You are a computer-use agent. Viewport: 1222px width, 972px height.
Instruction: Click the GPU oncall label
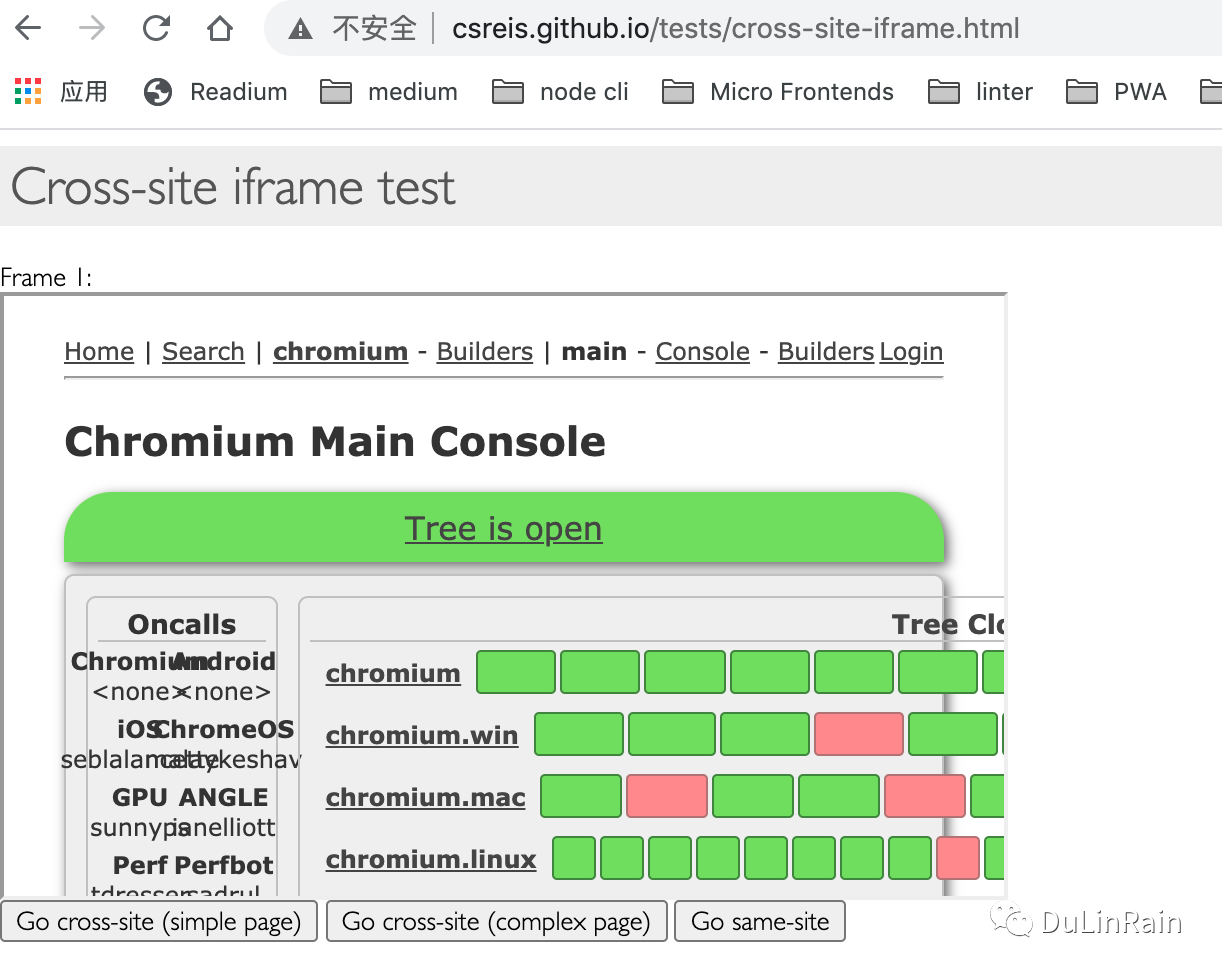(x=140, y=797)
